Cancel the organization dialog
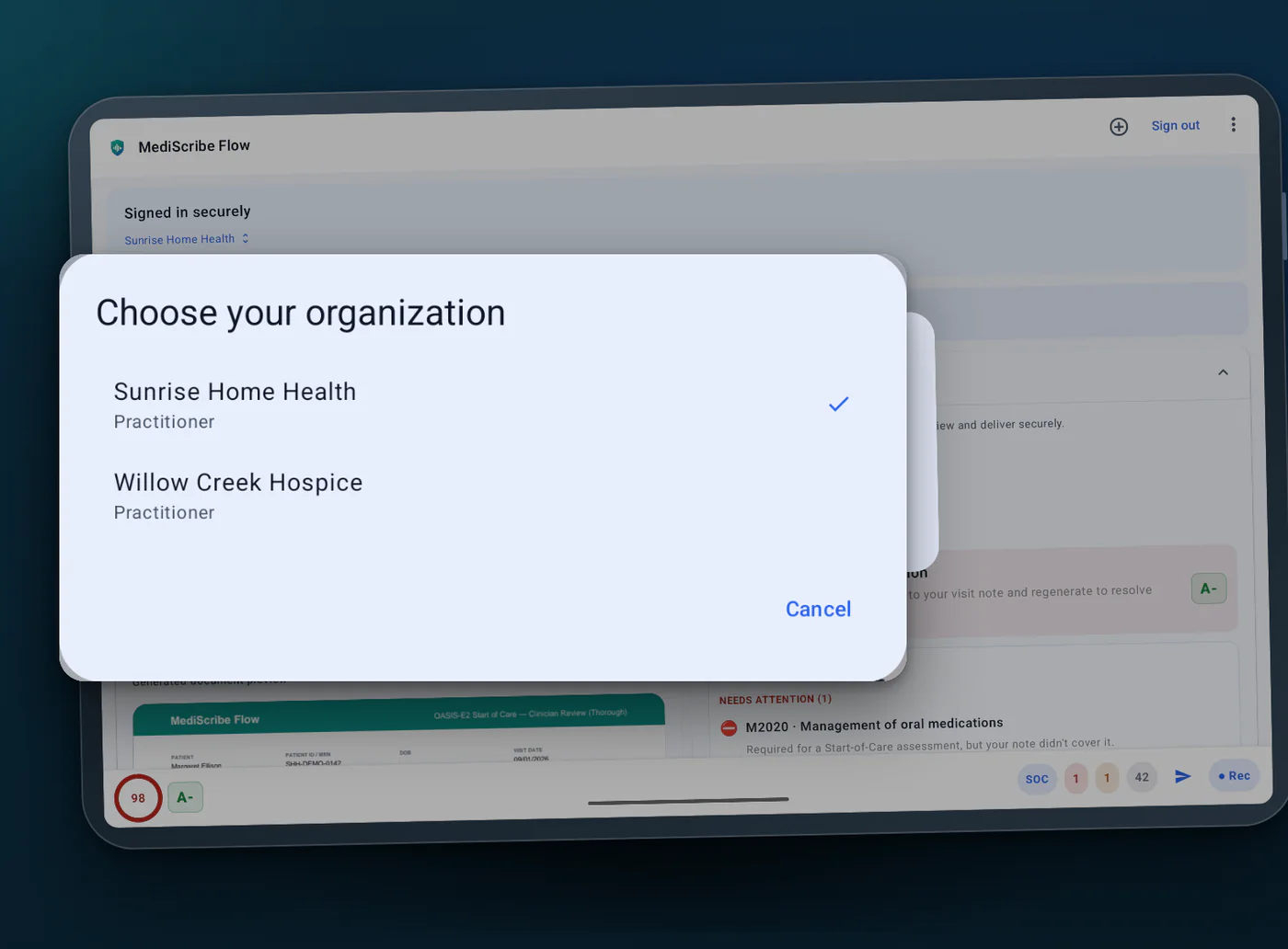 point(818,609)
